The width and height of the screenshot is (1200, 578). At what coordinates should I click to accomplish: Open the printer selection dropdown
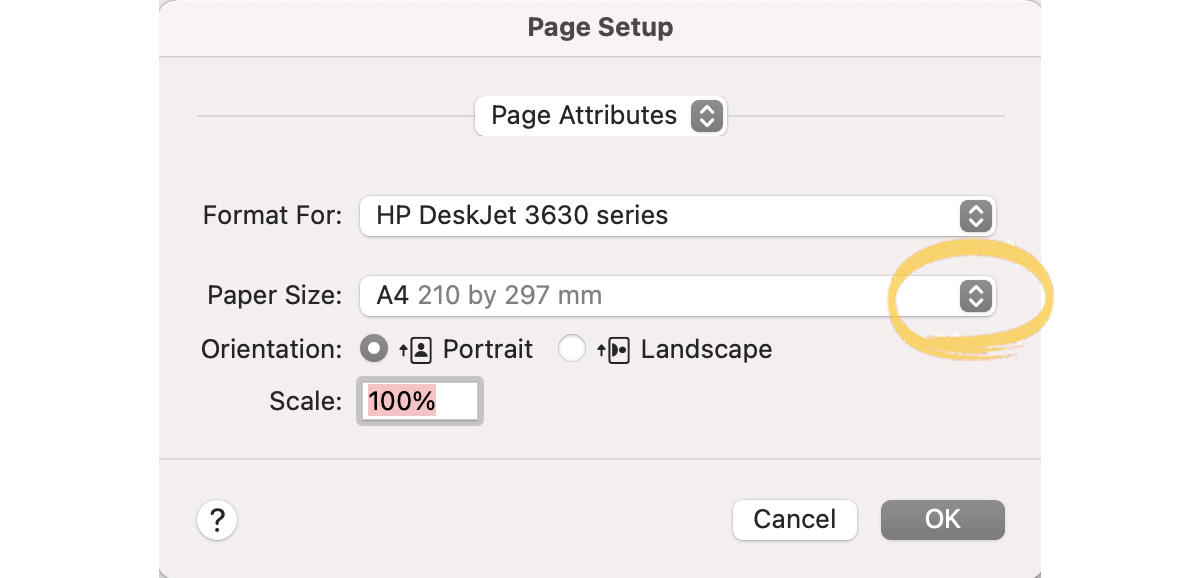coord(677,216)
